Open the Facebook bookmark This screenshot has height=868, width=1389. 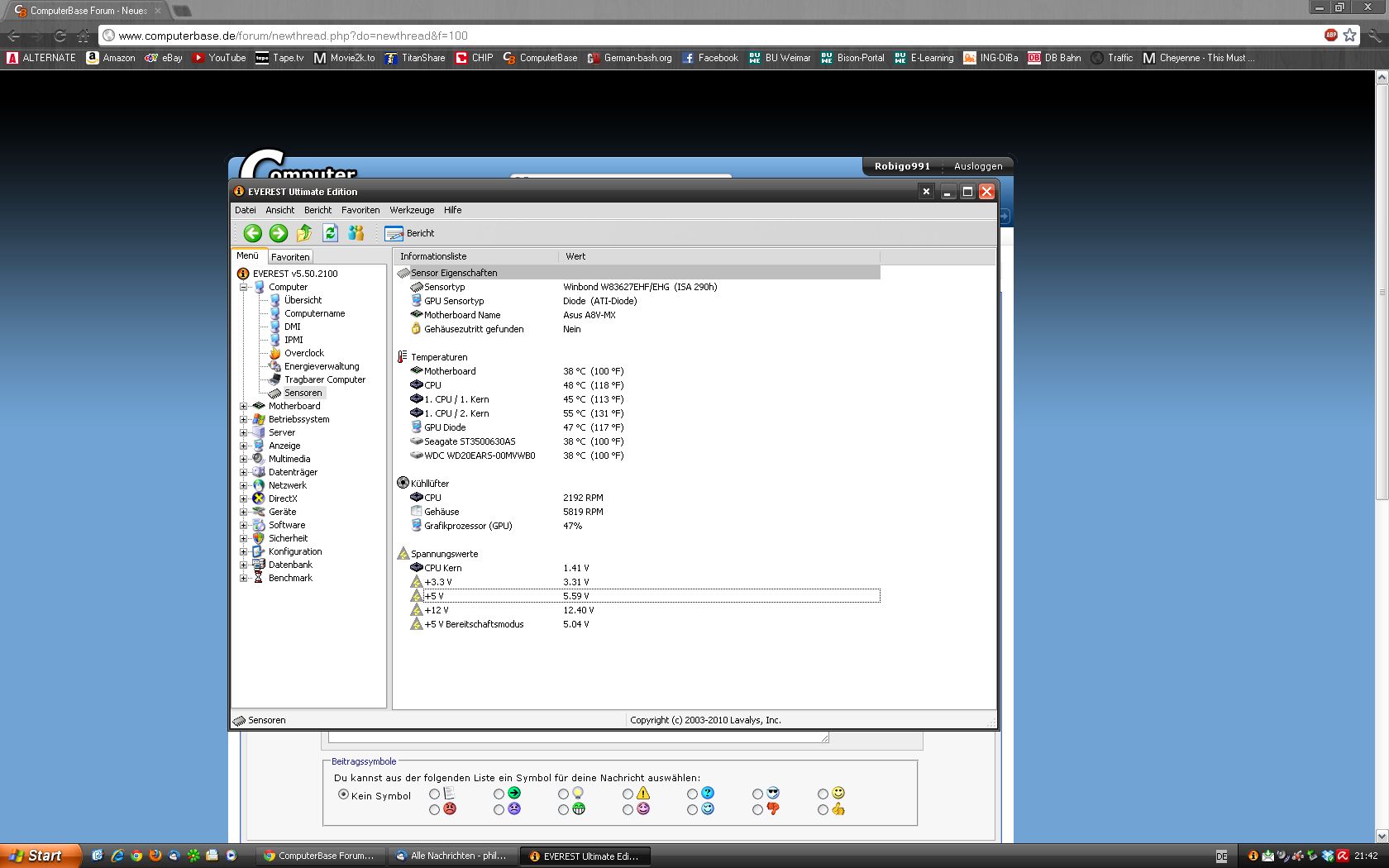tap(710, 58)
